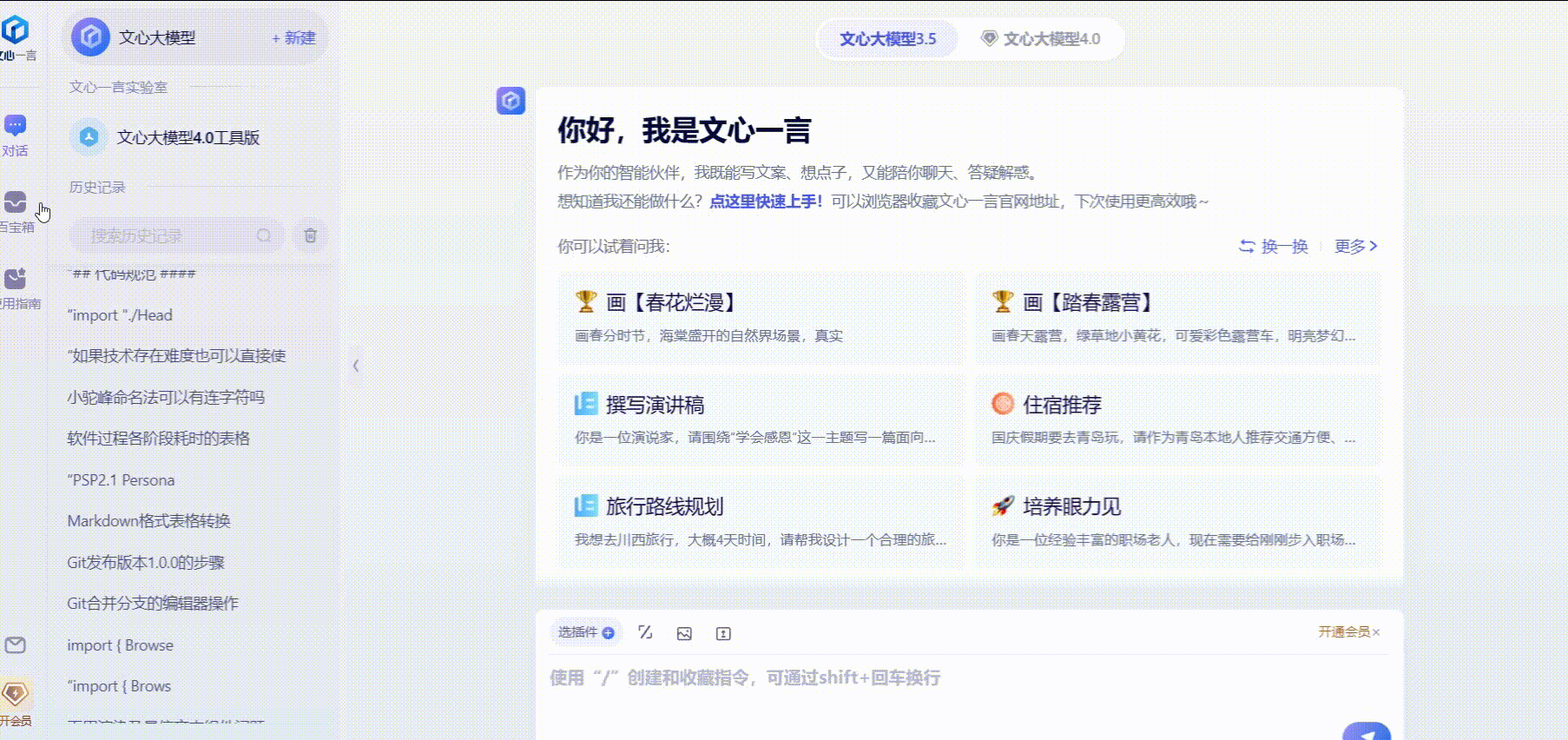1568x740 pixels.
Task: Click the mail envelope icon in sidebar
Action: point(15,645)
